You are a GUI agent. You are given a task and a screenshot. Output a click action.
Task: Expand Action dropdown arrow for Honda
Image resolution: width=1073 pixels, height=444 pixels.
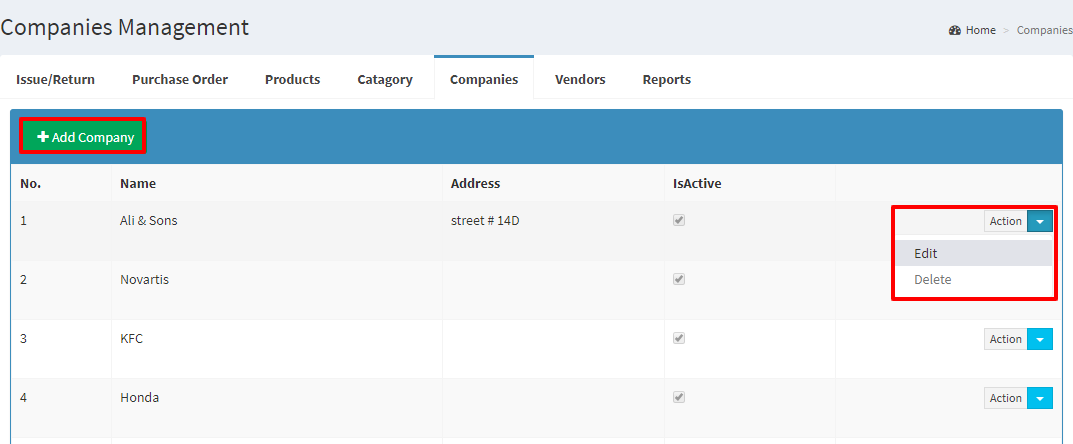tap(1039, 398)
